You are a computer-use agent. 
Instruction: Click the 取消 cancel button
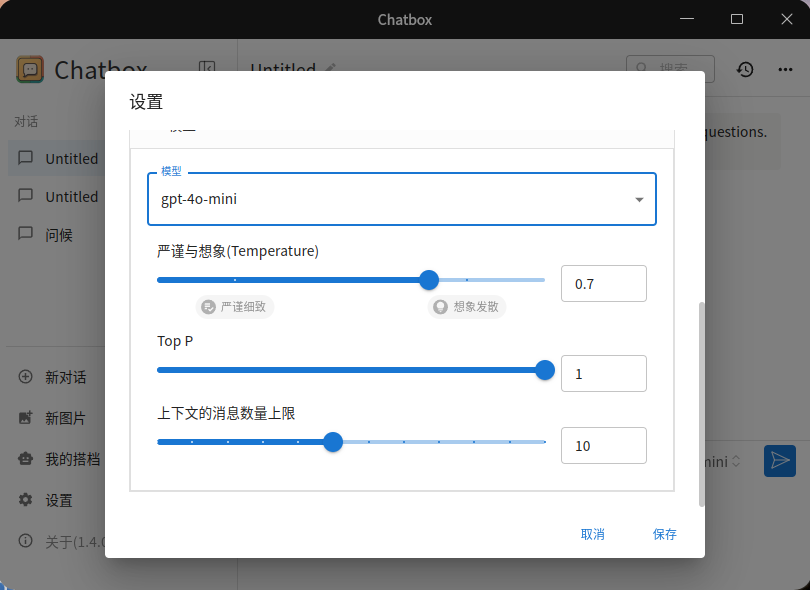tap(593, 534)
